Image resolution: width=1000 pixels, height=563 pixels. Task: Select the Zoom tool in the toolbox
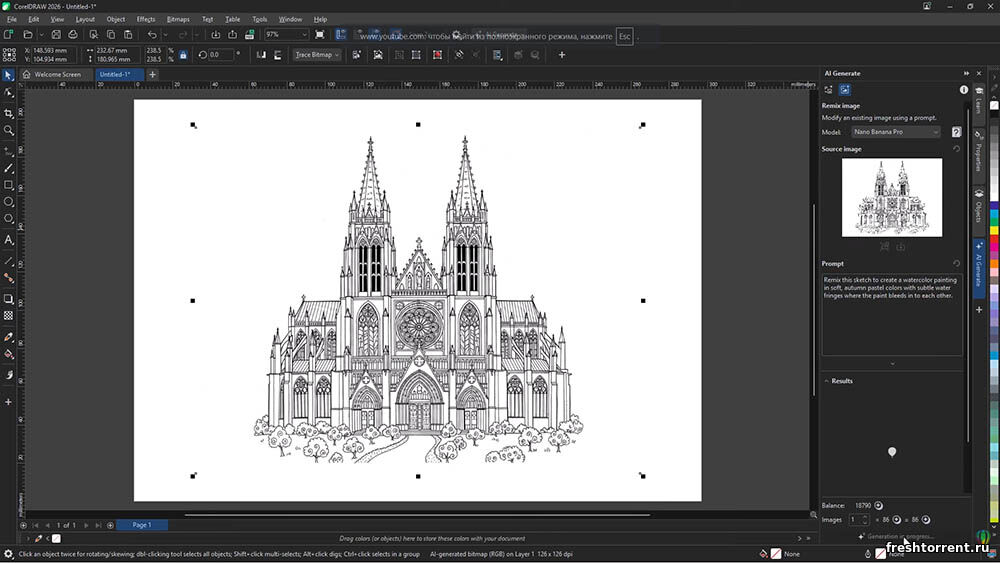pyautogui.click(x=9, y=130)
